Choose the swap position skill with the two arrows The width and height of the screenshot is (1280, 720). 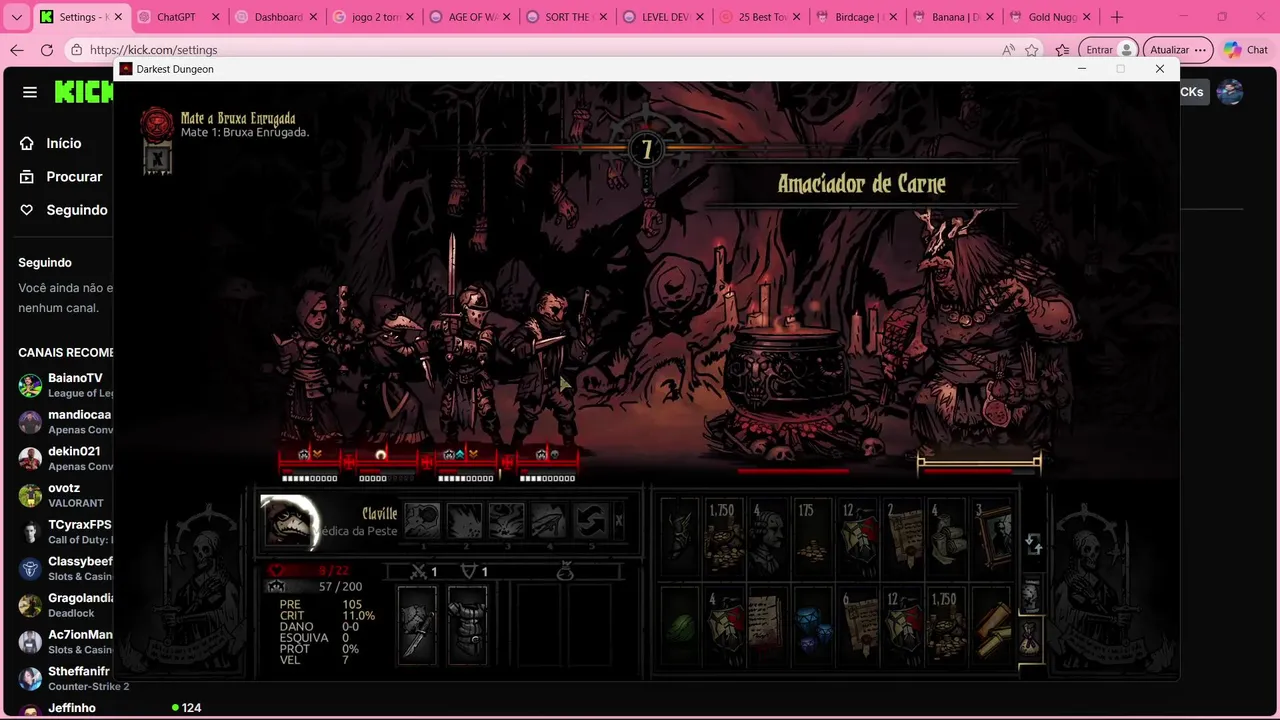pyautogui.click(x=591, y=521)
